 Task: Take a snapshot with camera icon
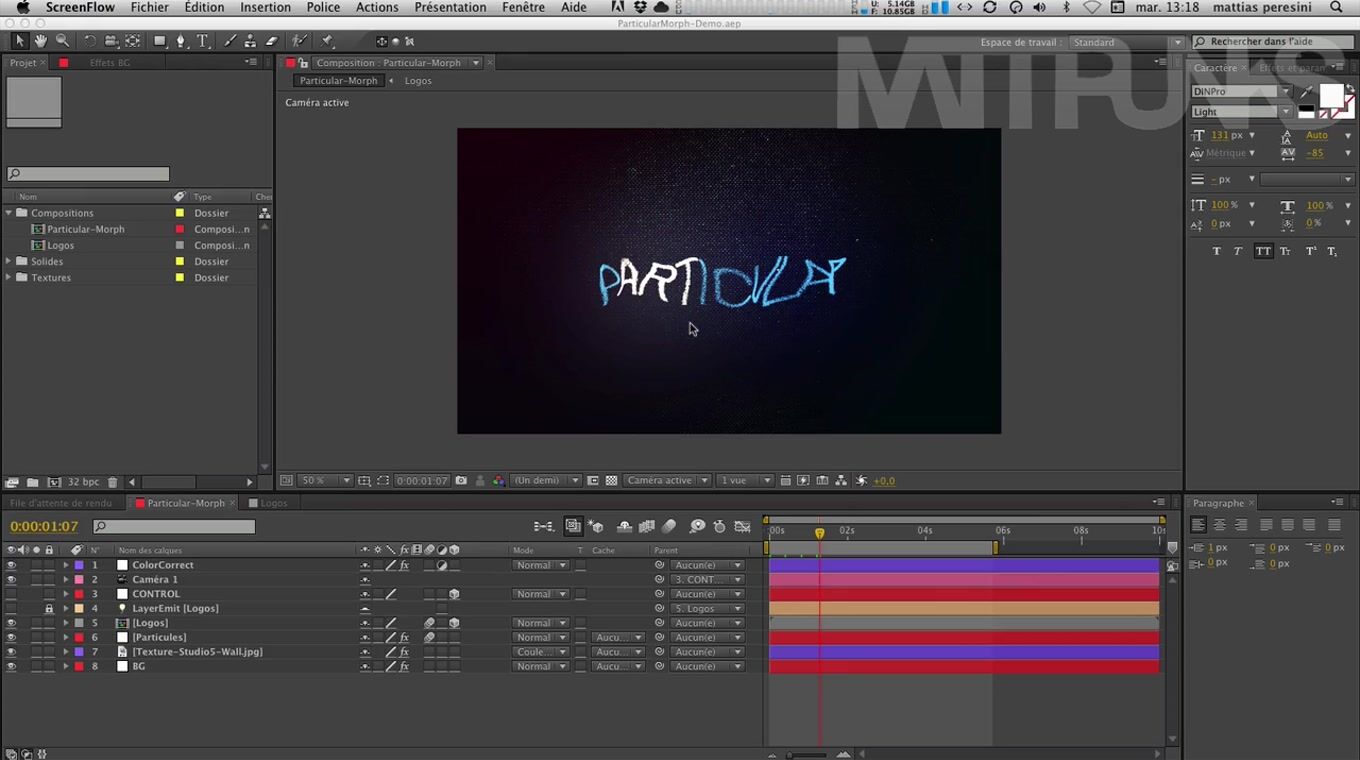[461, 481]
